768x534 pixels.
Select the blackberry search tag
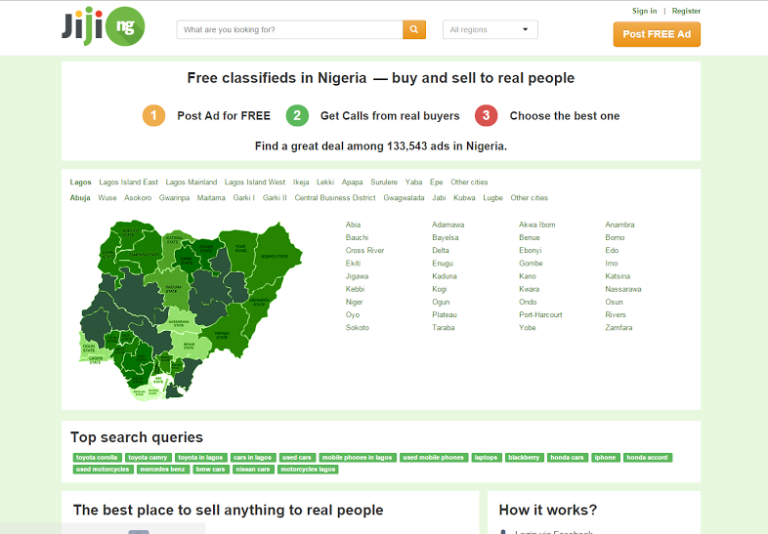pos(524,457)
